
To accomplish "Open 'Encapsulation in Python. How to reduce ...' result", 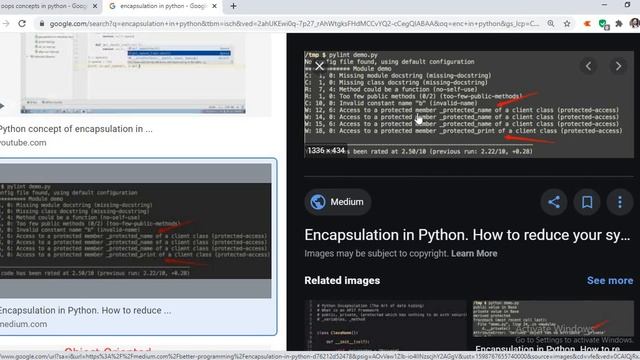I will point(85,310).
